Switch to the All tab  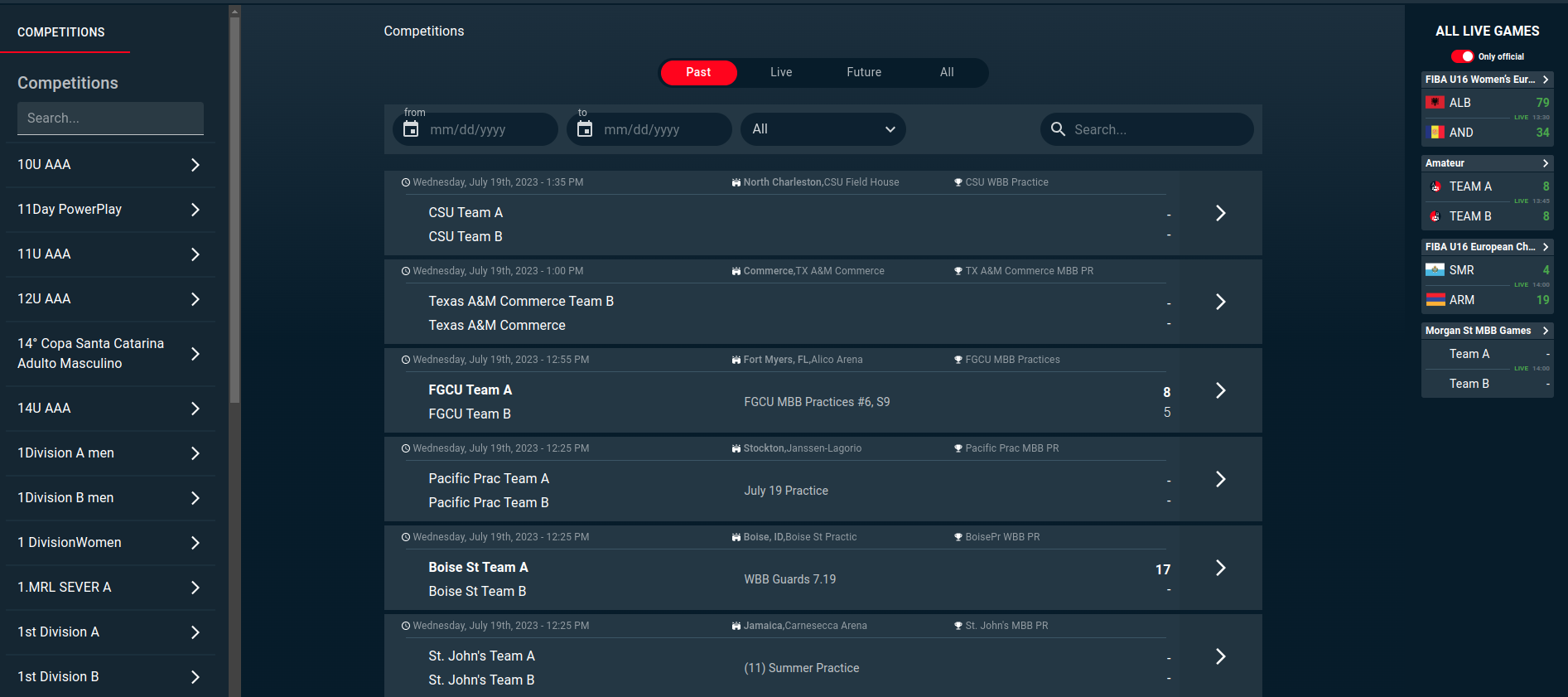coord(947,72)
